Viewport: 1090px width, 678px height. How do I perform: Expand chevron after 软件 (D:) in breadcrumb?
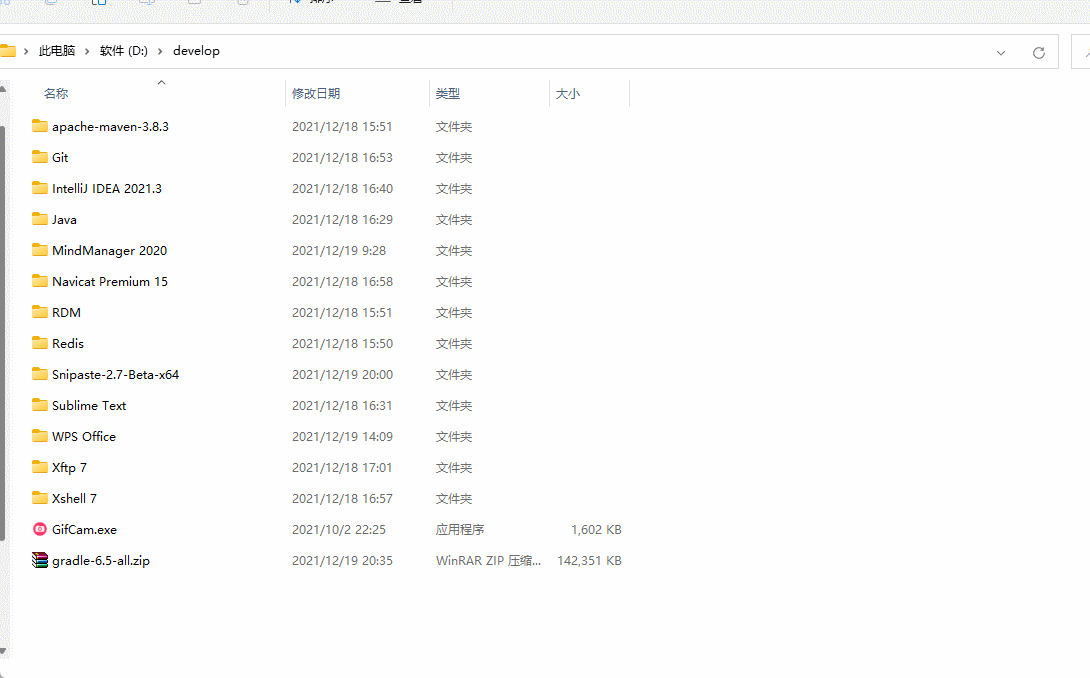[160, 51]
